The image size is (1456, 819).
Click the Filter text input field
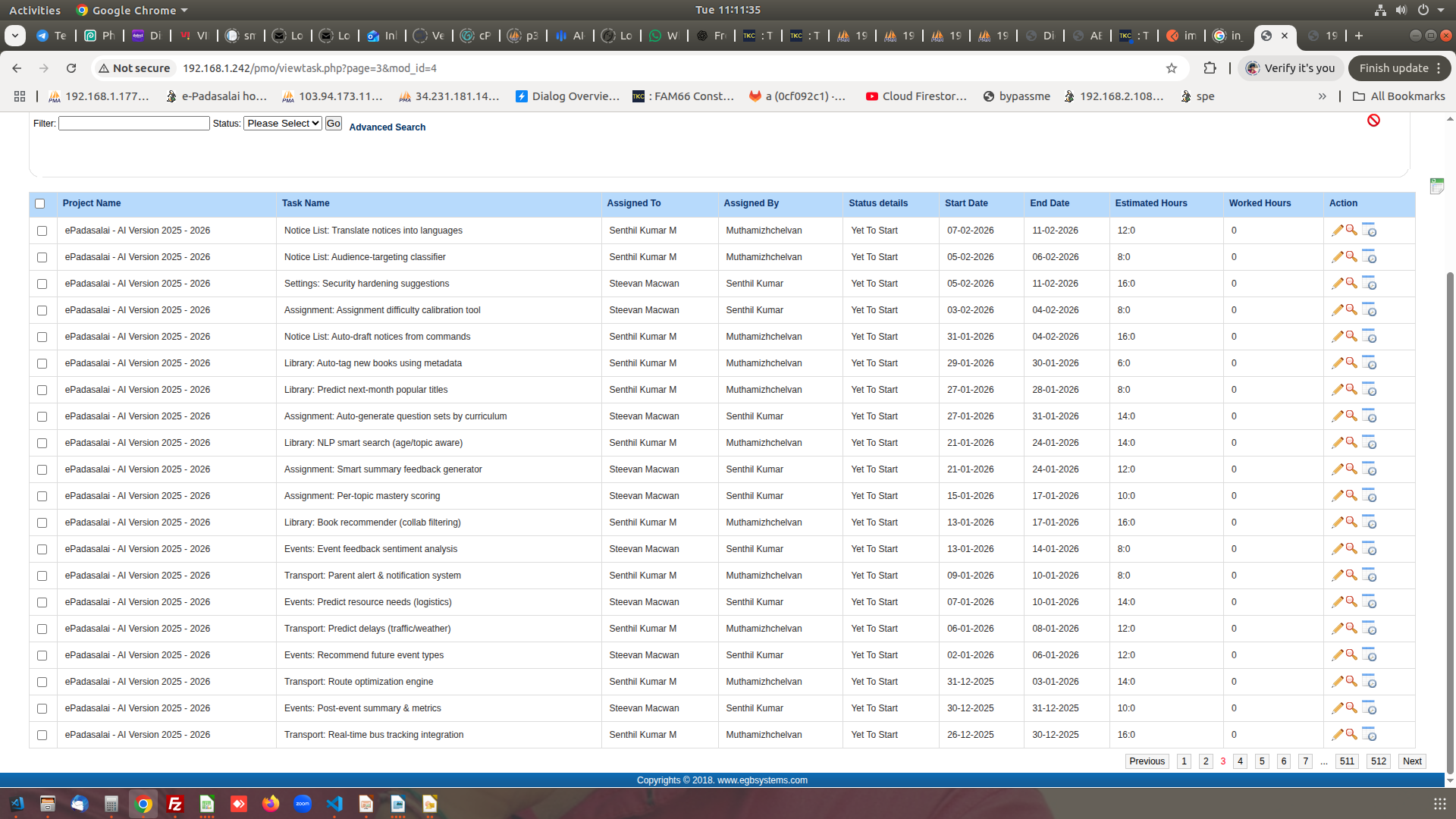point(133,124)
